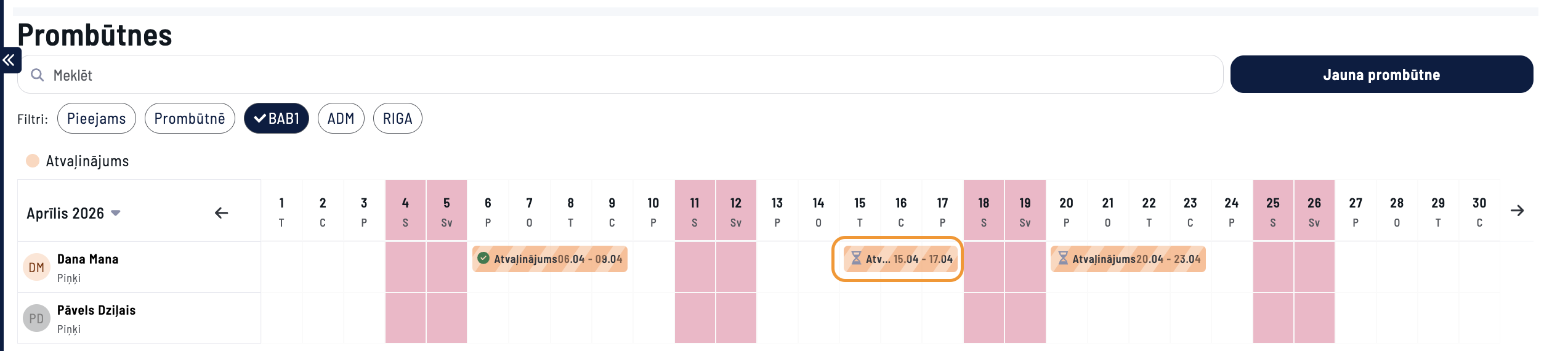Click the Atvaļinājums legend color dot
Screen dimensions: 1568x351
[33, 161]
